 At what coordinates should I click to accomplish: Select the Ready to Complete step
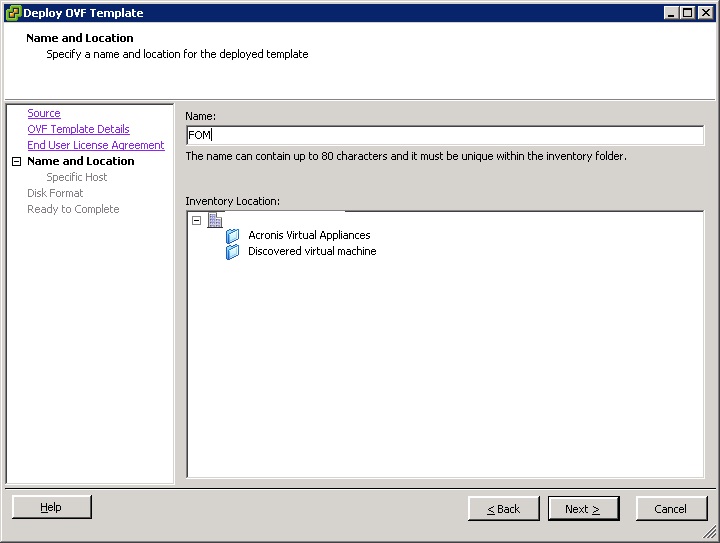[x=73, y=209]
